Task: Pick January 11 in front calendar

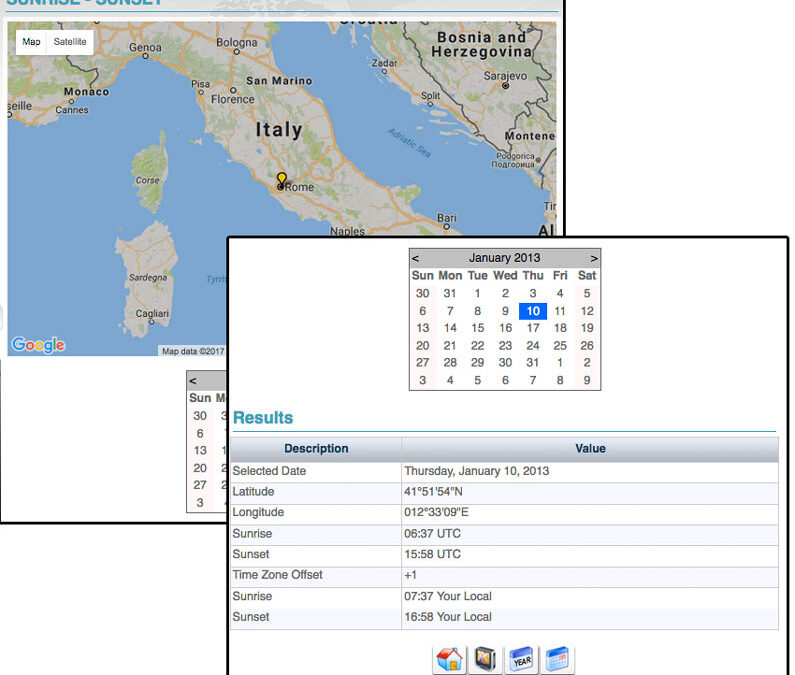Action: 560,311
